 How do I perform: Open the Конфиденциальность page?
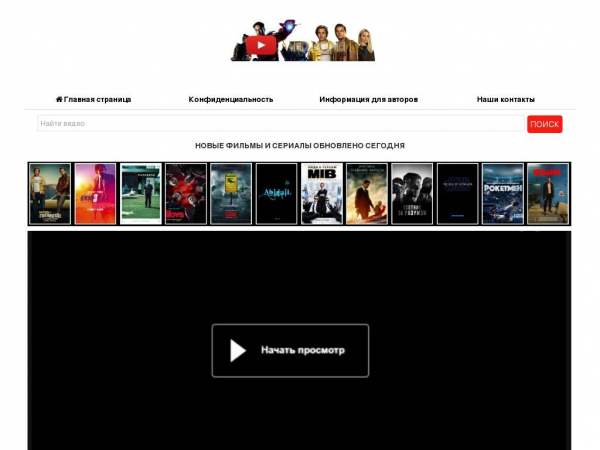tap(231, 99)
